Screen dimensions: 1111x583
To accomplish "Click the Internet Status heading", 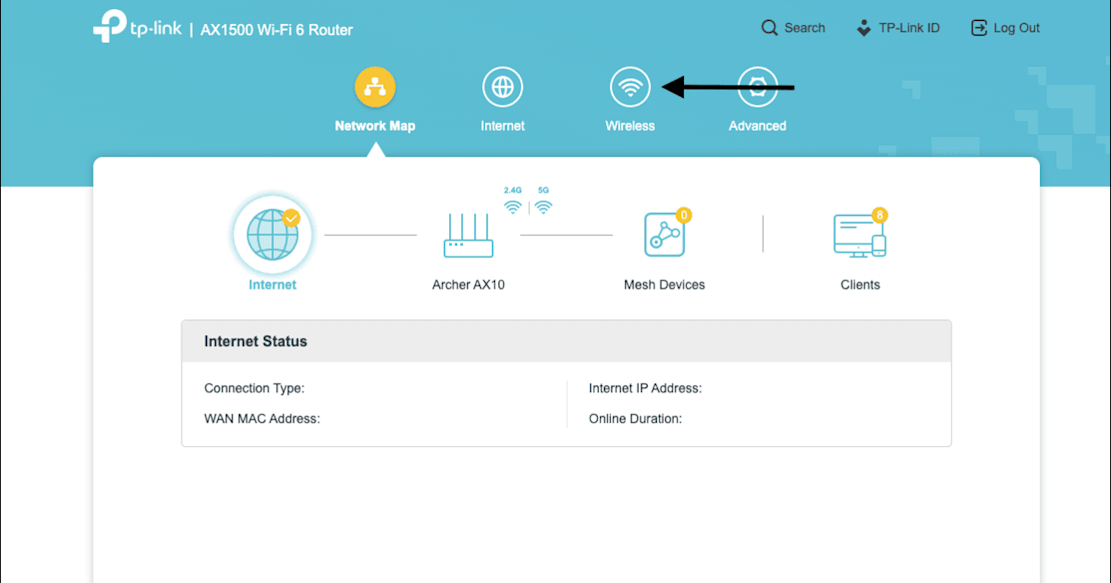I will tap(256, 341).
